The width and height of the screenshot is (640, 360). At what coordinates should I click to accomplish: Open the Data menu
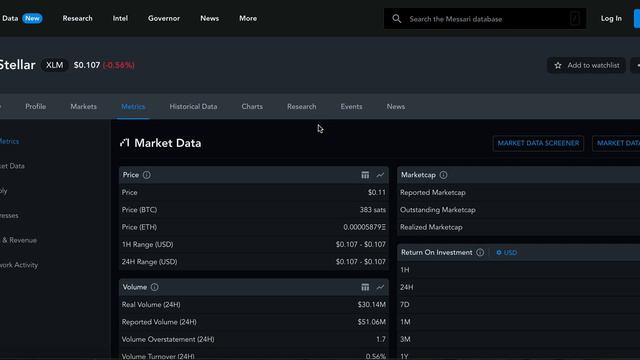pos(10,18)
